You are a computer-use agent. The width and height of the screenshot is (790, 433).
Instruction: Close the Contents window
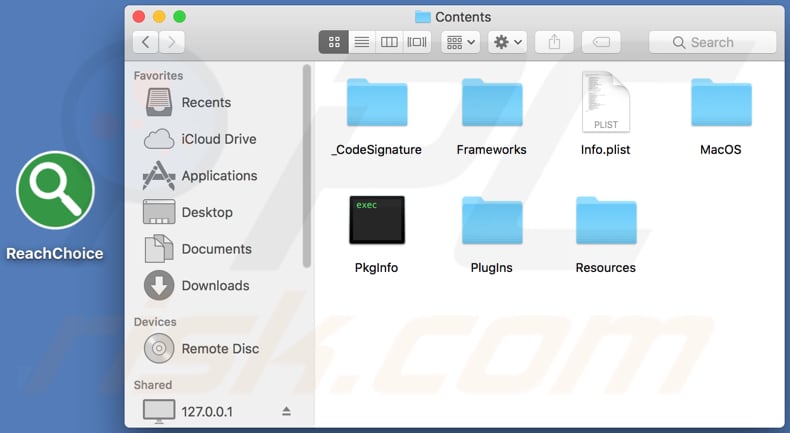point(139,17)
